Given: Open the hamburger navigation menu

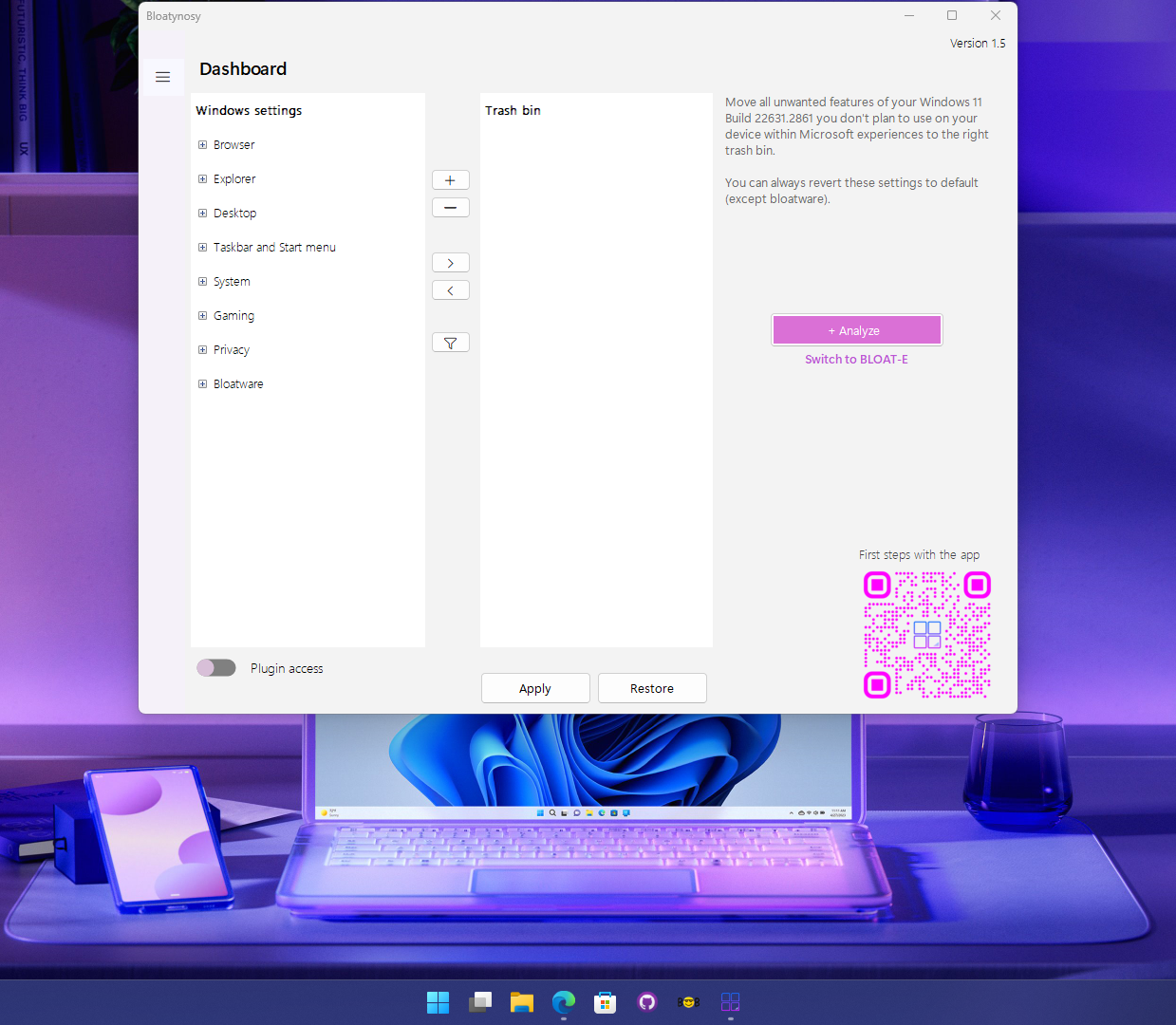Looking at the screenshot, I should pyautogui.click(x=162, y=77).
